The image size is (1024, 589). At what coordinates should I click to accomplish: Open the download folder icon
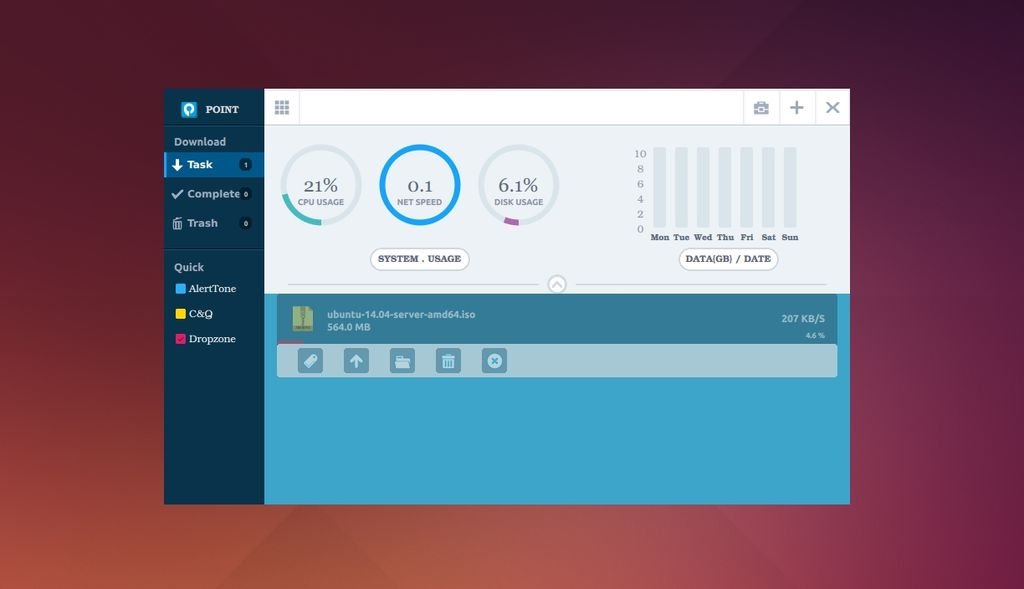[402, 361]
